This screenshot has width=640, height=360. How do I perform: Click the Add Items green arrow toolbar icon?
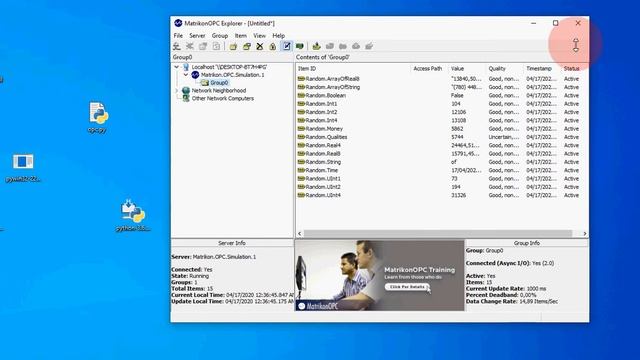coord(316,46)
